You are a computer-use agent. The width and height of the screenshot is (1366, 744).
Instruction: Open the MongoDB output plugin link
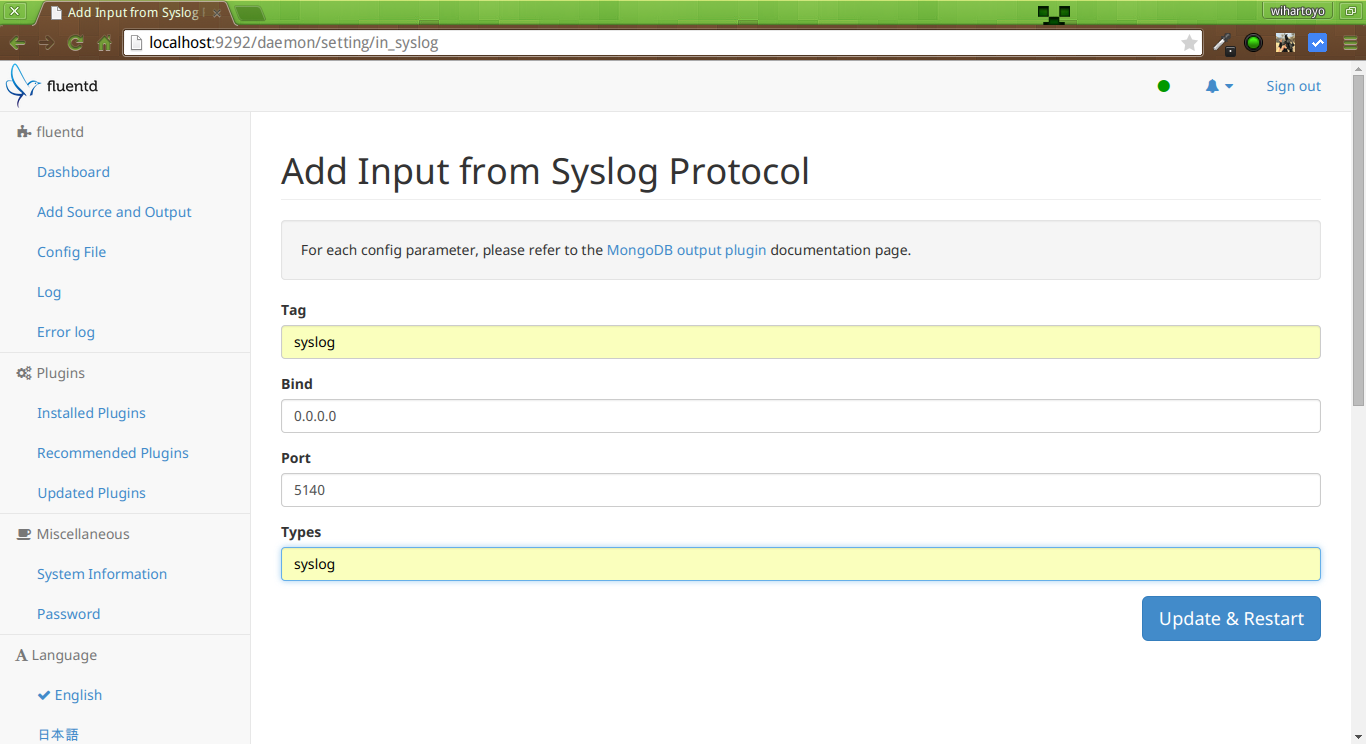pos(686,250)
